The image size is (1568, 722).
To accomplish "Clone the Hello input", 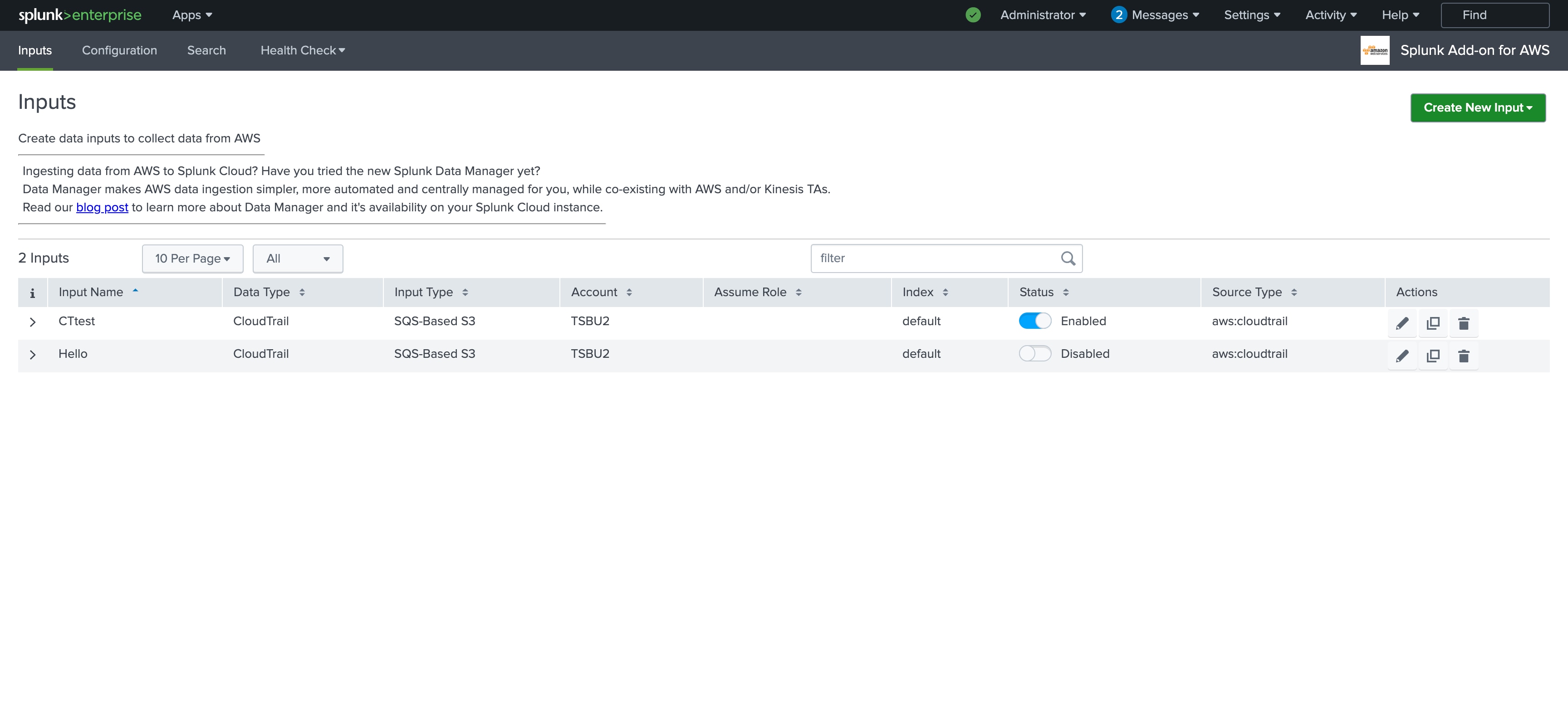I will [1433, 356].
